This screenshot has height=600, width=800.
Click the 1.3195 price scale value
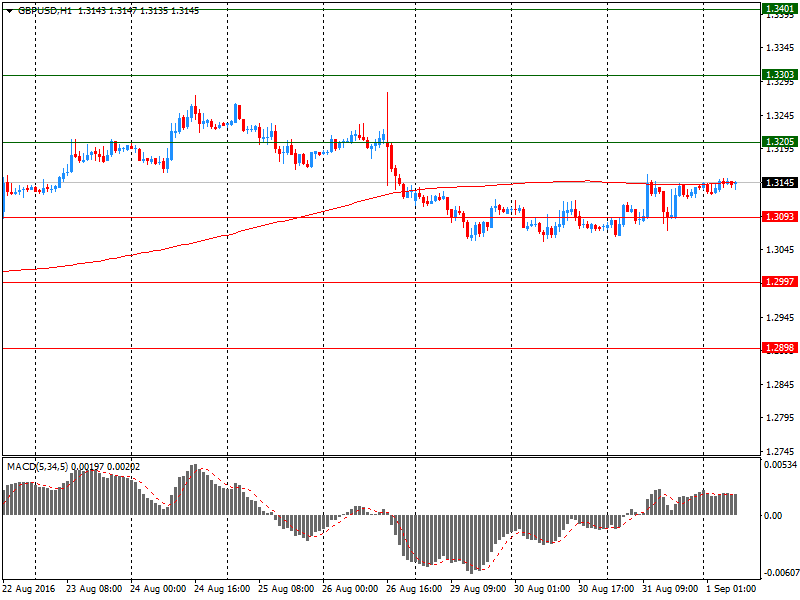pos(780,149)
